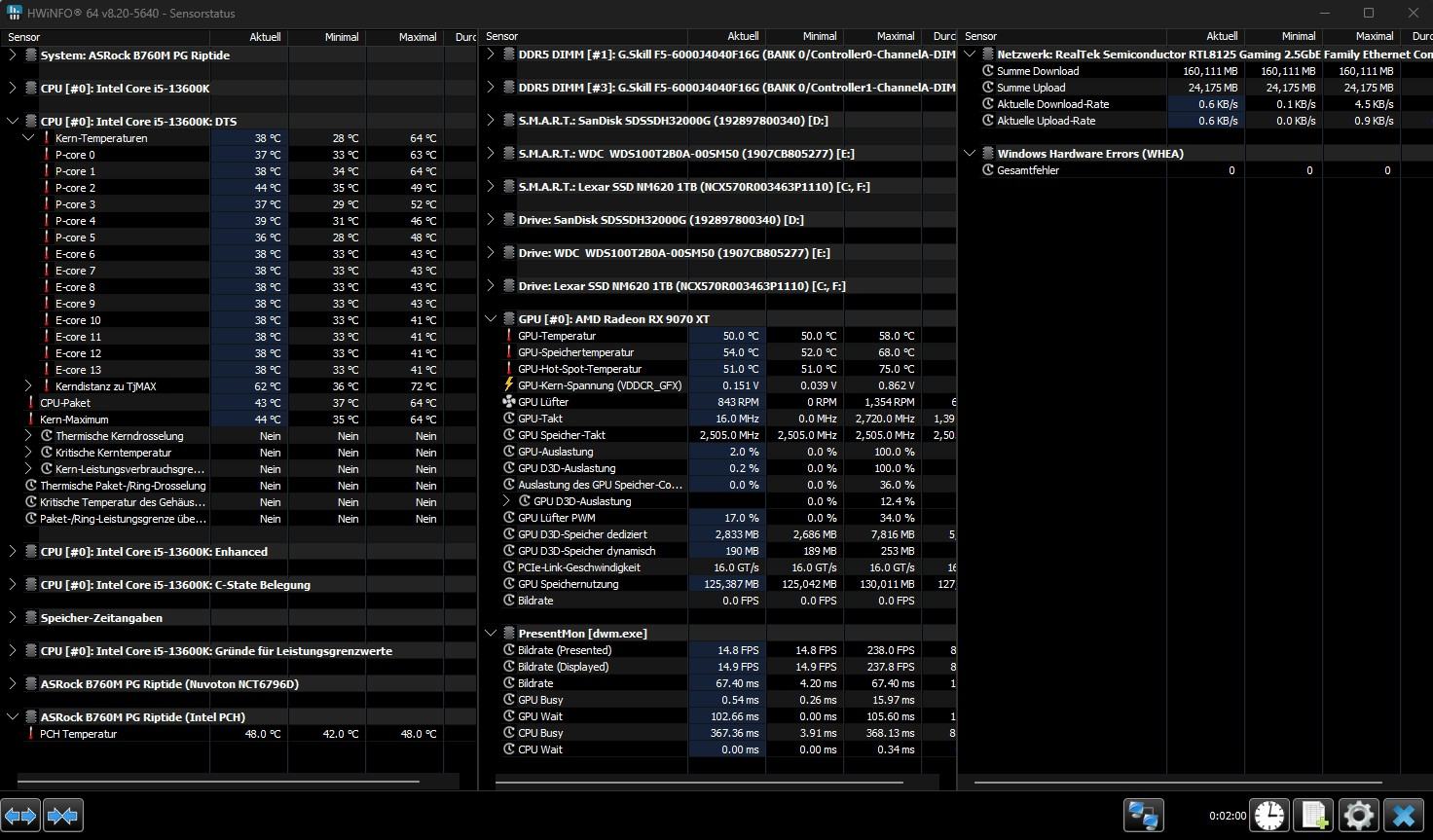Expand CPU i5-13600K: C-State Belegung
The image size is (1433, 840).
point(12,585)
